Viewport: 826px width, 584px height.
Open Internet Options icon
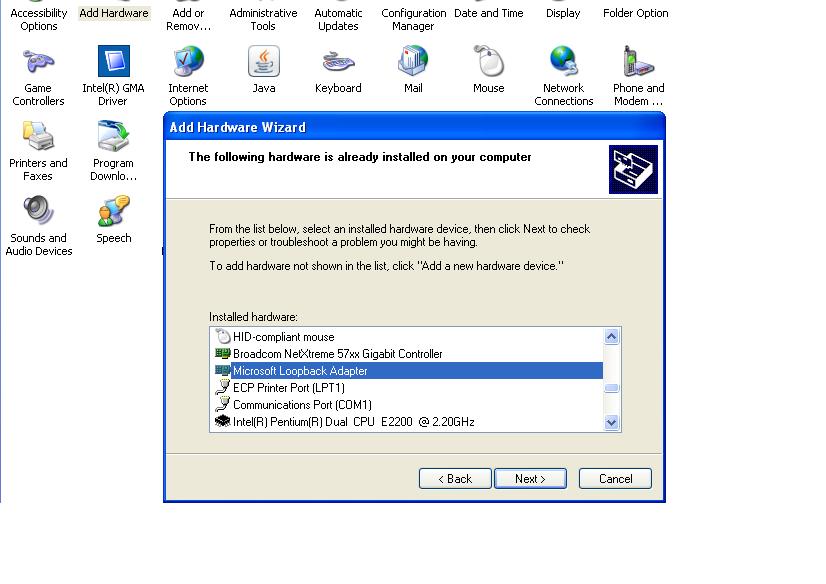click(188, 61)
